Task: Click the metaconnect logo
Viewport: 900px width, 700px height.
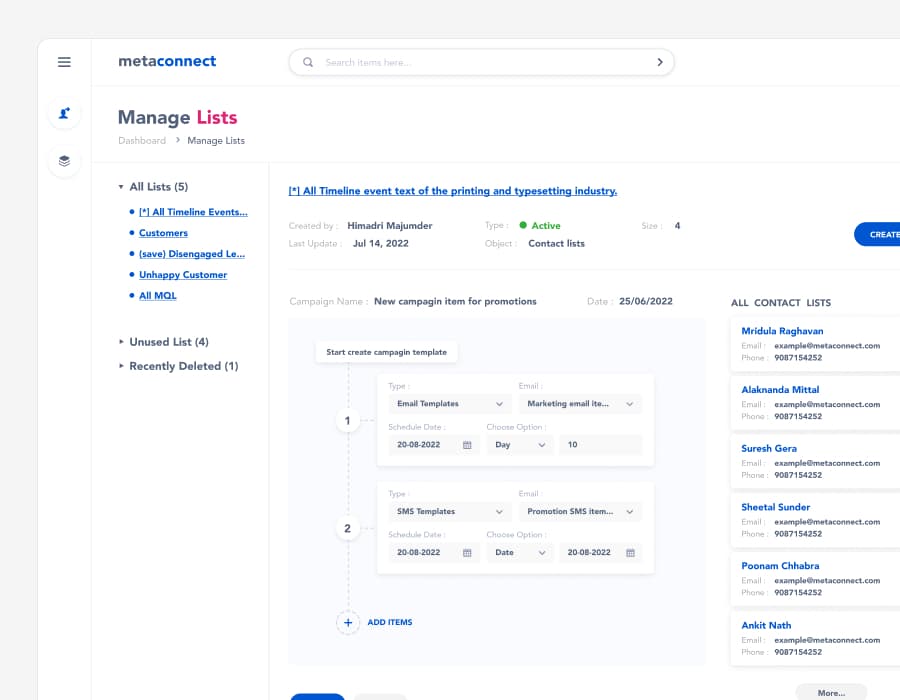Action: pos(167,61)
